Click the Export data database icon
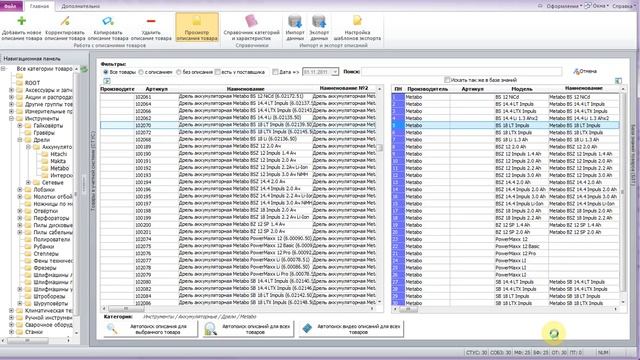The width and height of the screenshot is (640, 360). [319, 21]
